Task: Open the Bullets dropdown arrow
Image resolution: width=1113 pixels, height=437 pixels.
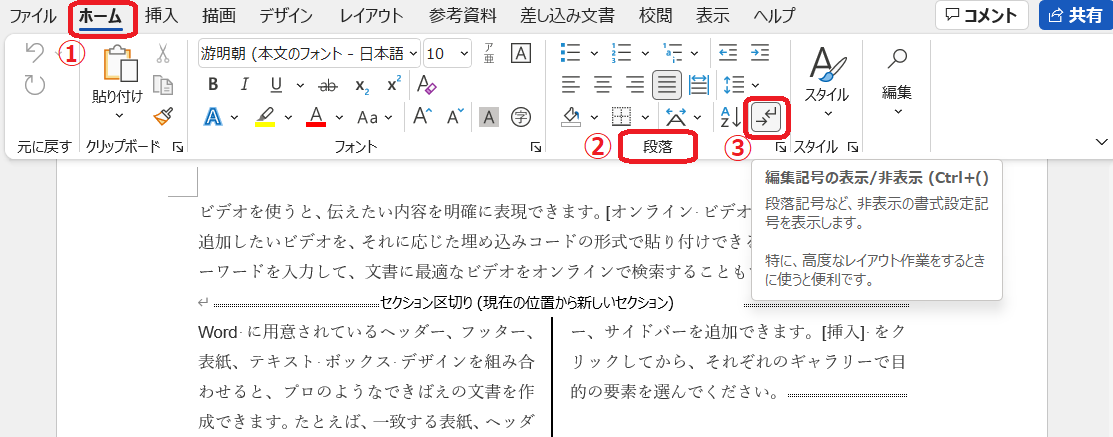Action: point(593,53)
